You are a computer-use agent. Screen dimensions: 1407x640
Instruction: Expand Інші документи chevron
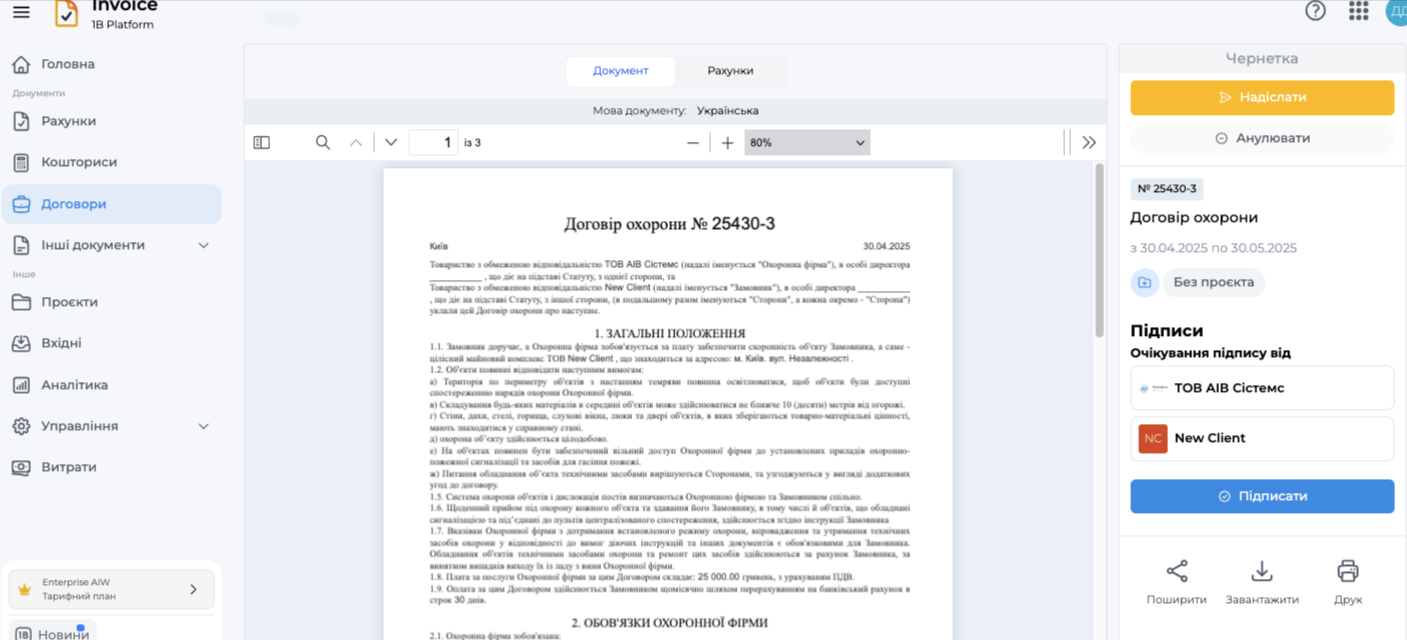(204, 245)
